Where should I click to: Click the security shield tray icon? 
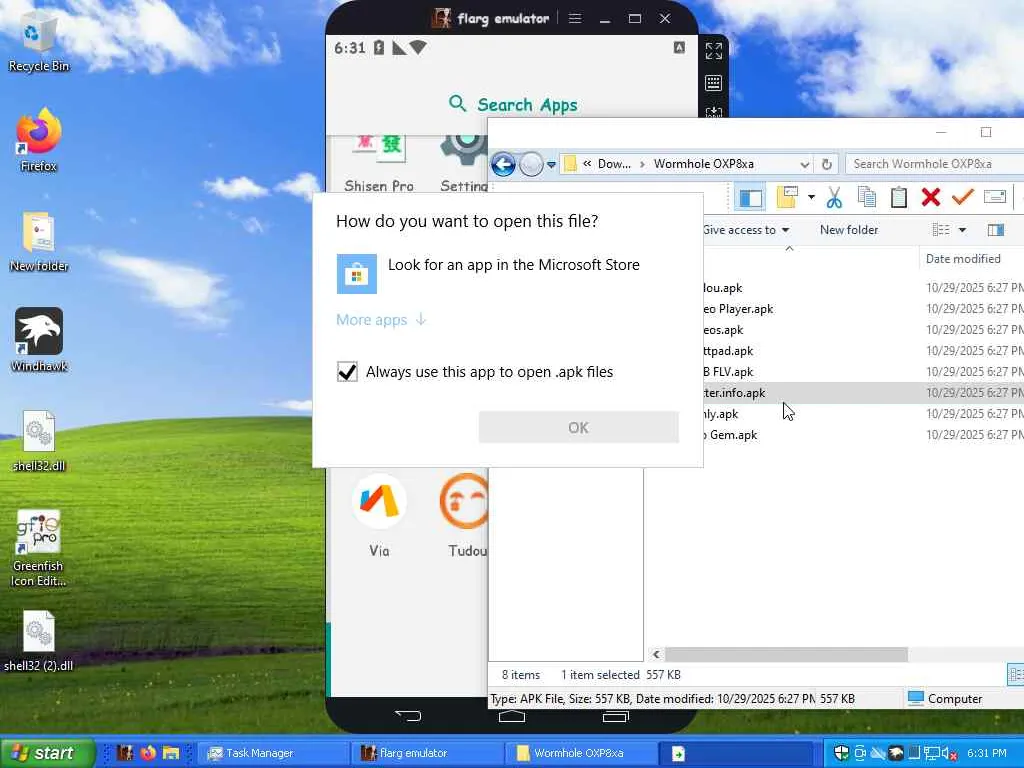point(841,753)
